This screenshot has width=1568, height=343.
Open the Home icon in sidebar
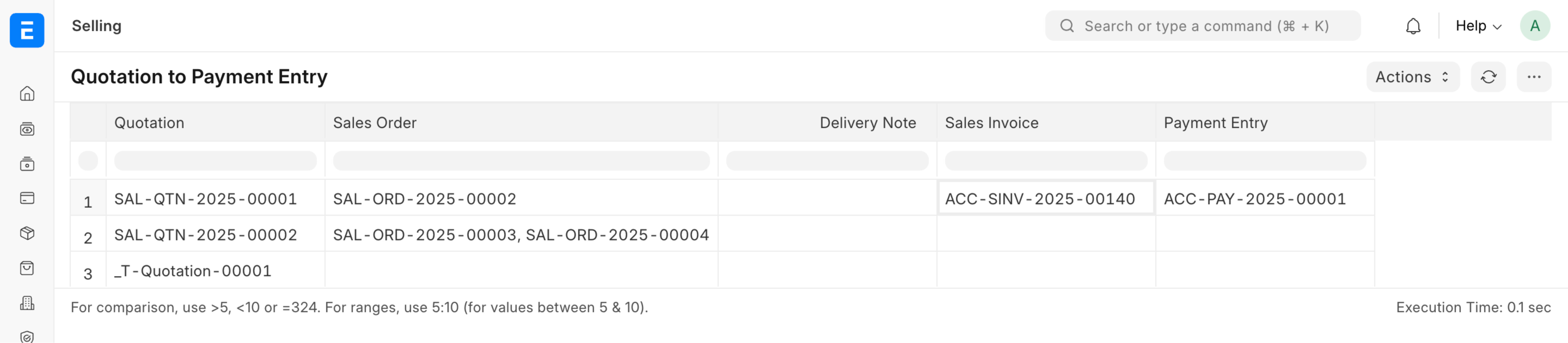27,93
